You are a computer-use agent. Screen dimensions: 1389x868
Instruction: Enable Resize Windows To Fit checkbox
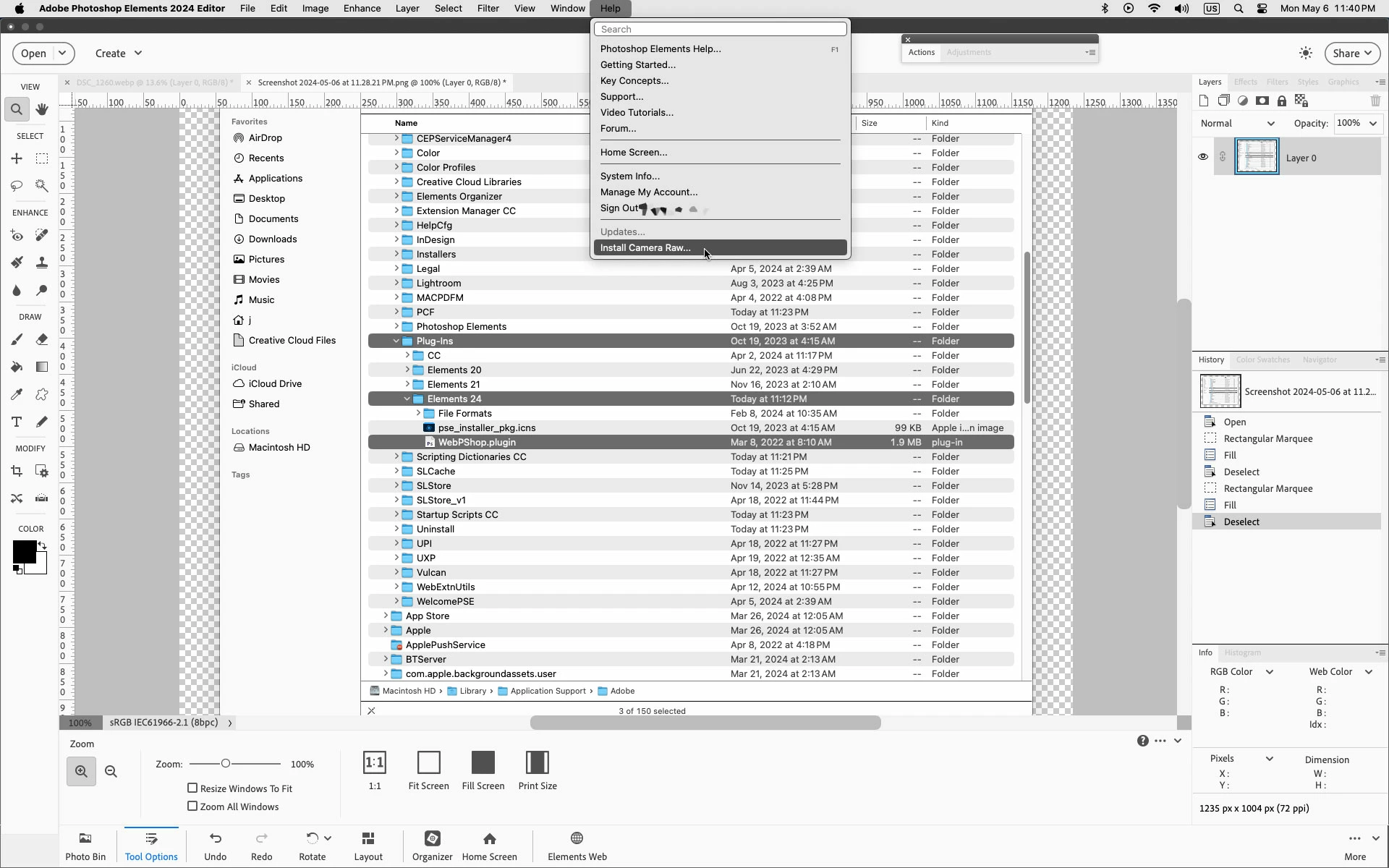coord(192,788)
